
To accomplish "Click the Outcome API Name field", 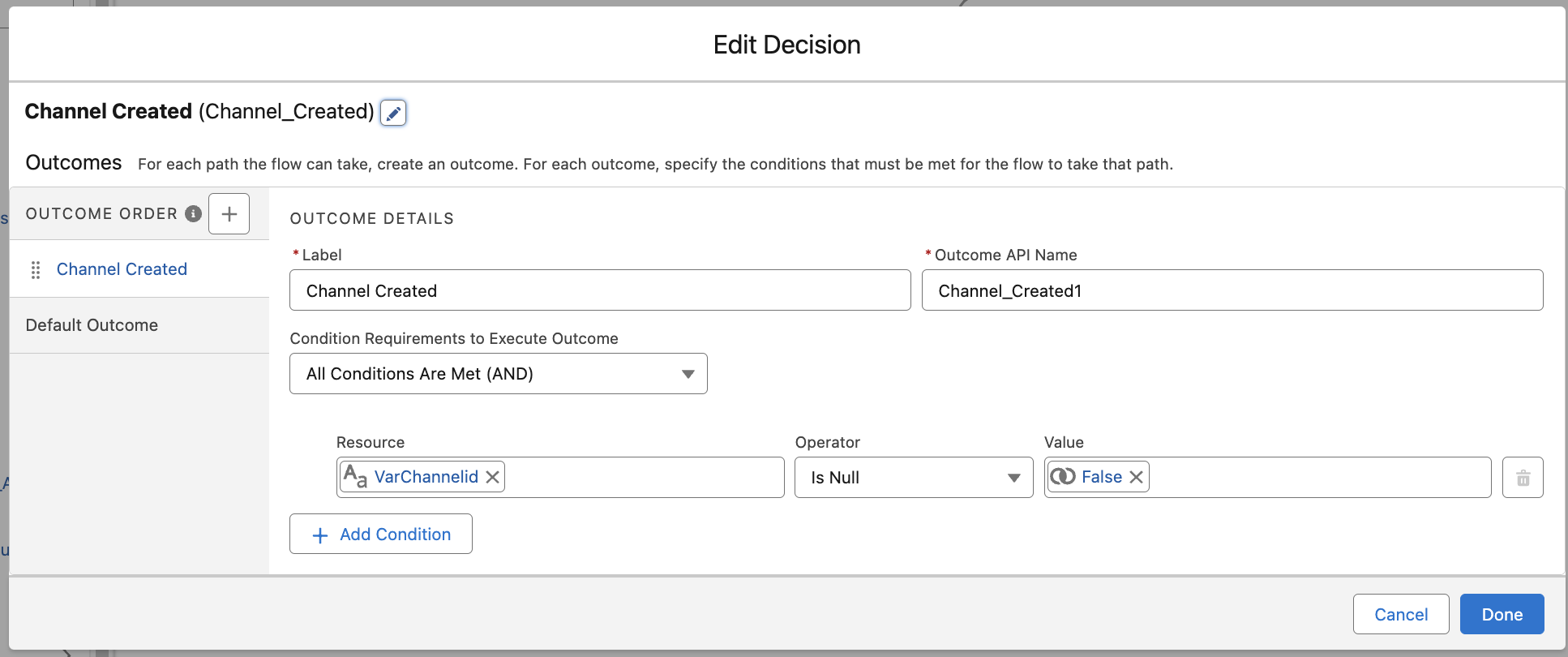I will tap(1232, 291).
